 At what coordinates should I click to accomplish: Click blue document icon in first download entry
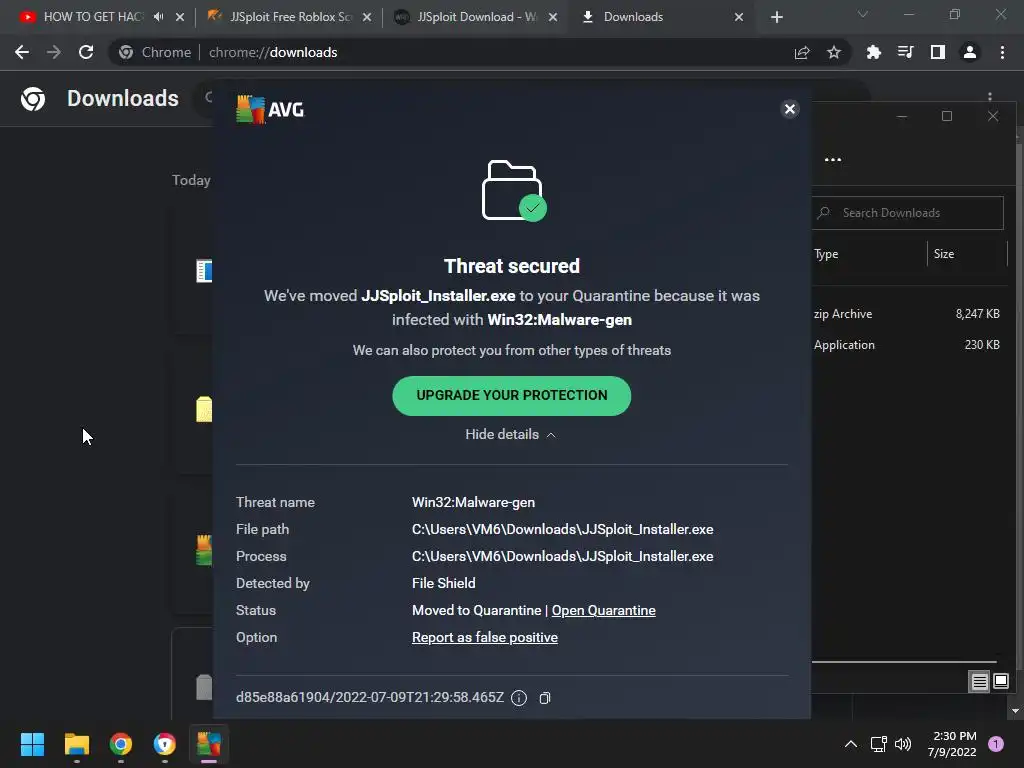pyautogui.click(x=204, y=270)
